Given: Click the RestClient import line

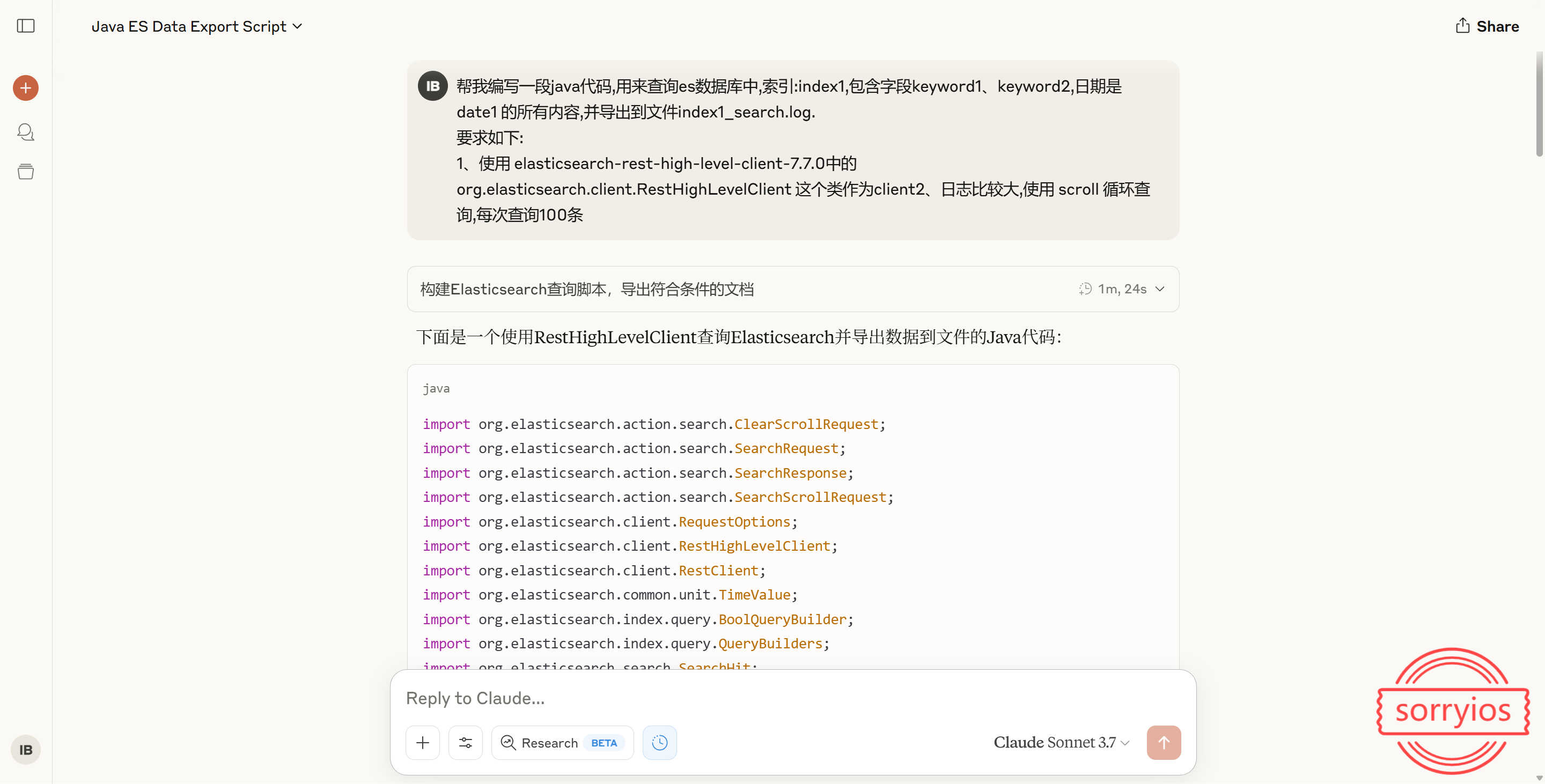Looking at the screenshot, I should pyautogui.click(x=594, y=571).
